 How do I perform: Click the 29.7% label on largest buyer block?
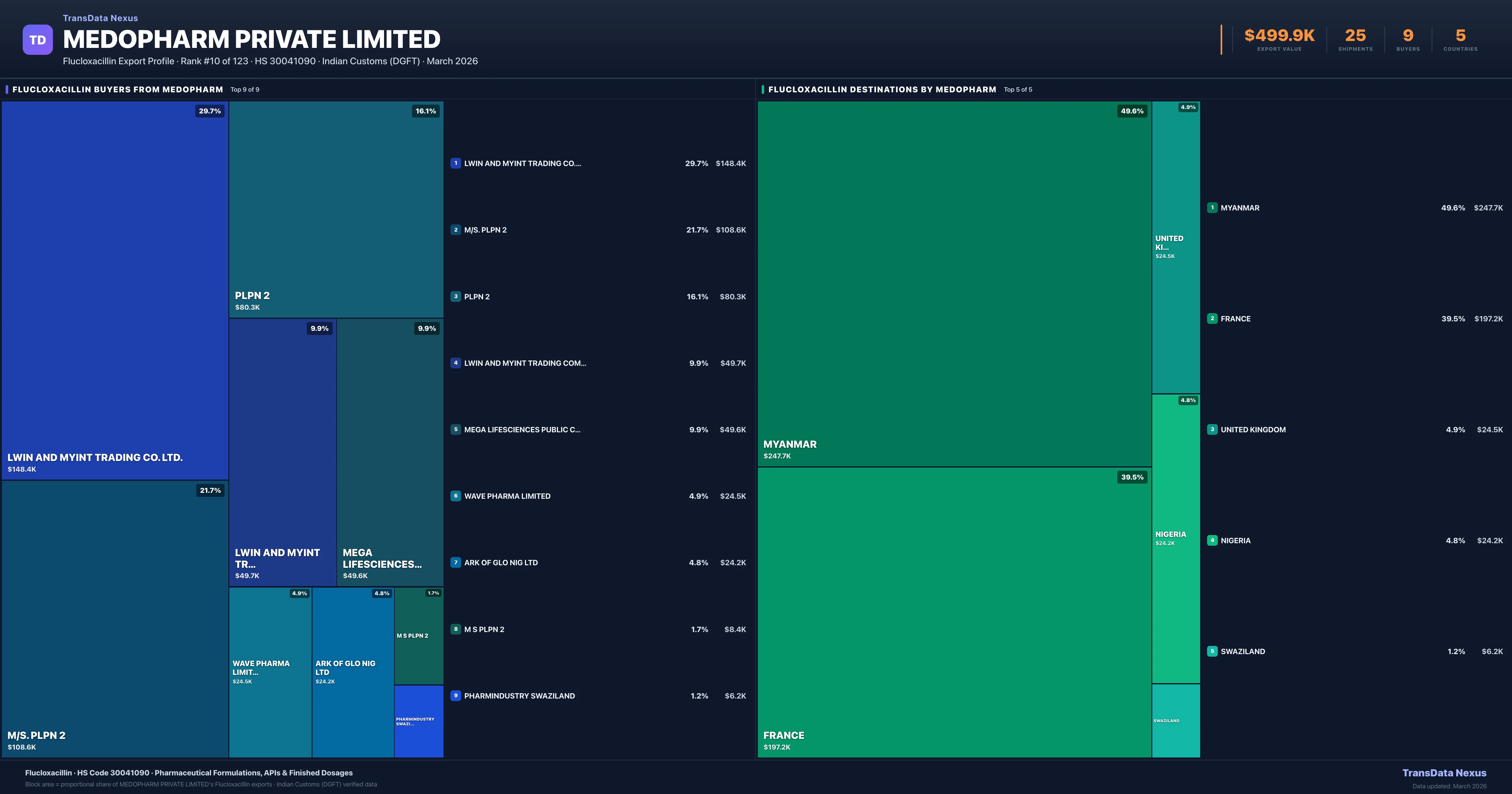209,111
